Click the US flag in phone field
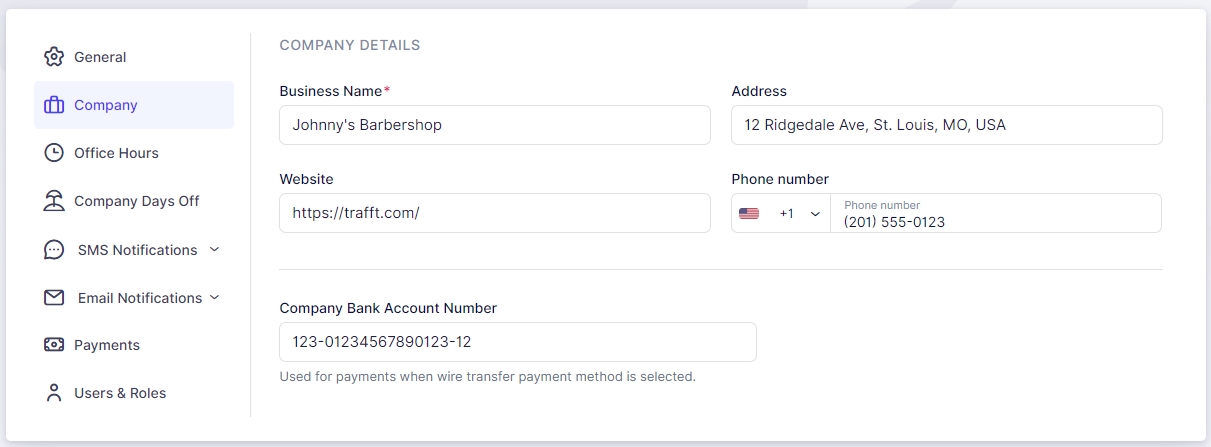The image size is (1211, 447). (749, 214)
